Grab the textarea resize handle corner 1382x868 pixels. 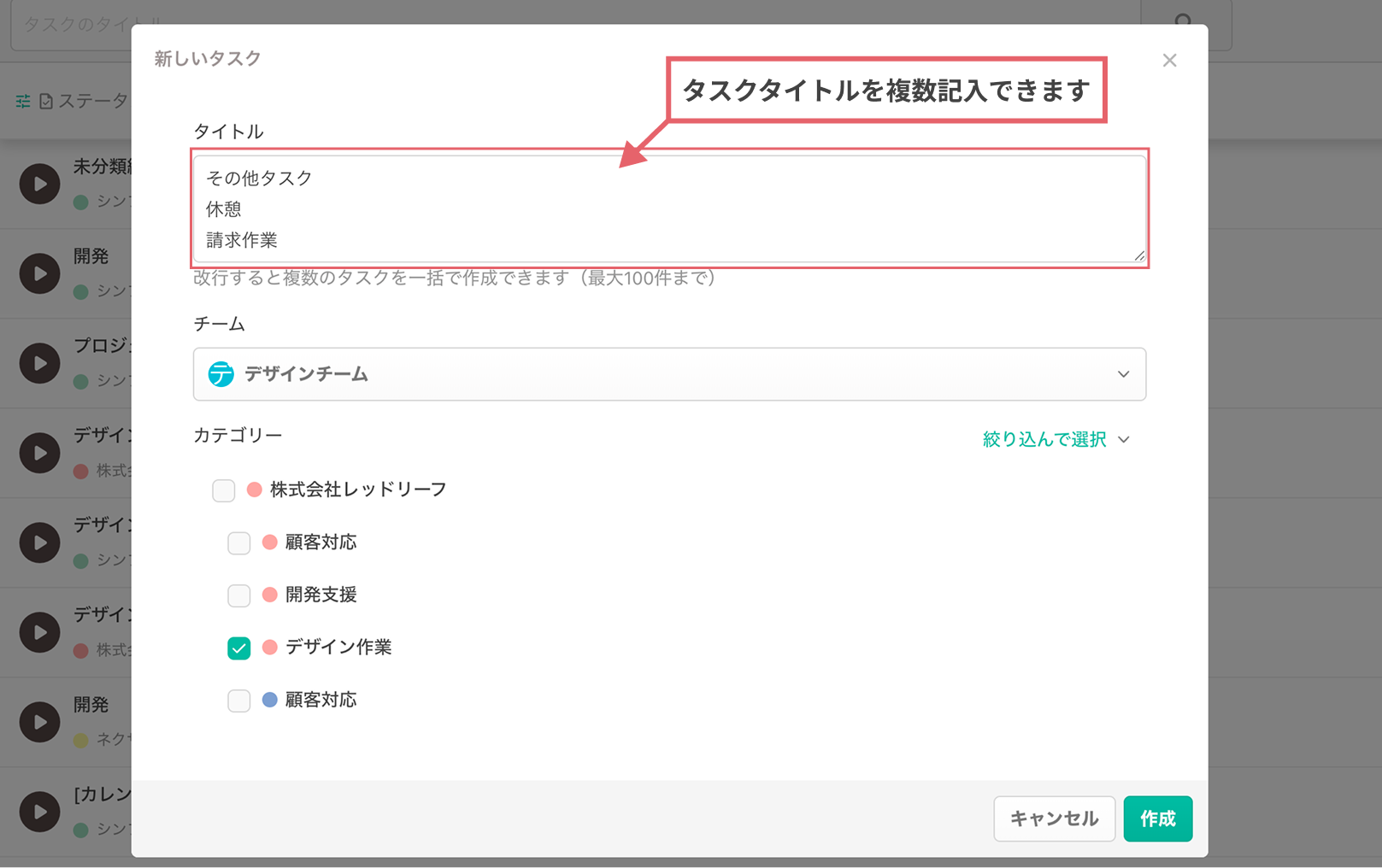coord(1139,255)
